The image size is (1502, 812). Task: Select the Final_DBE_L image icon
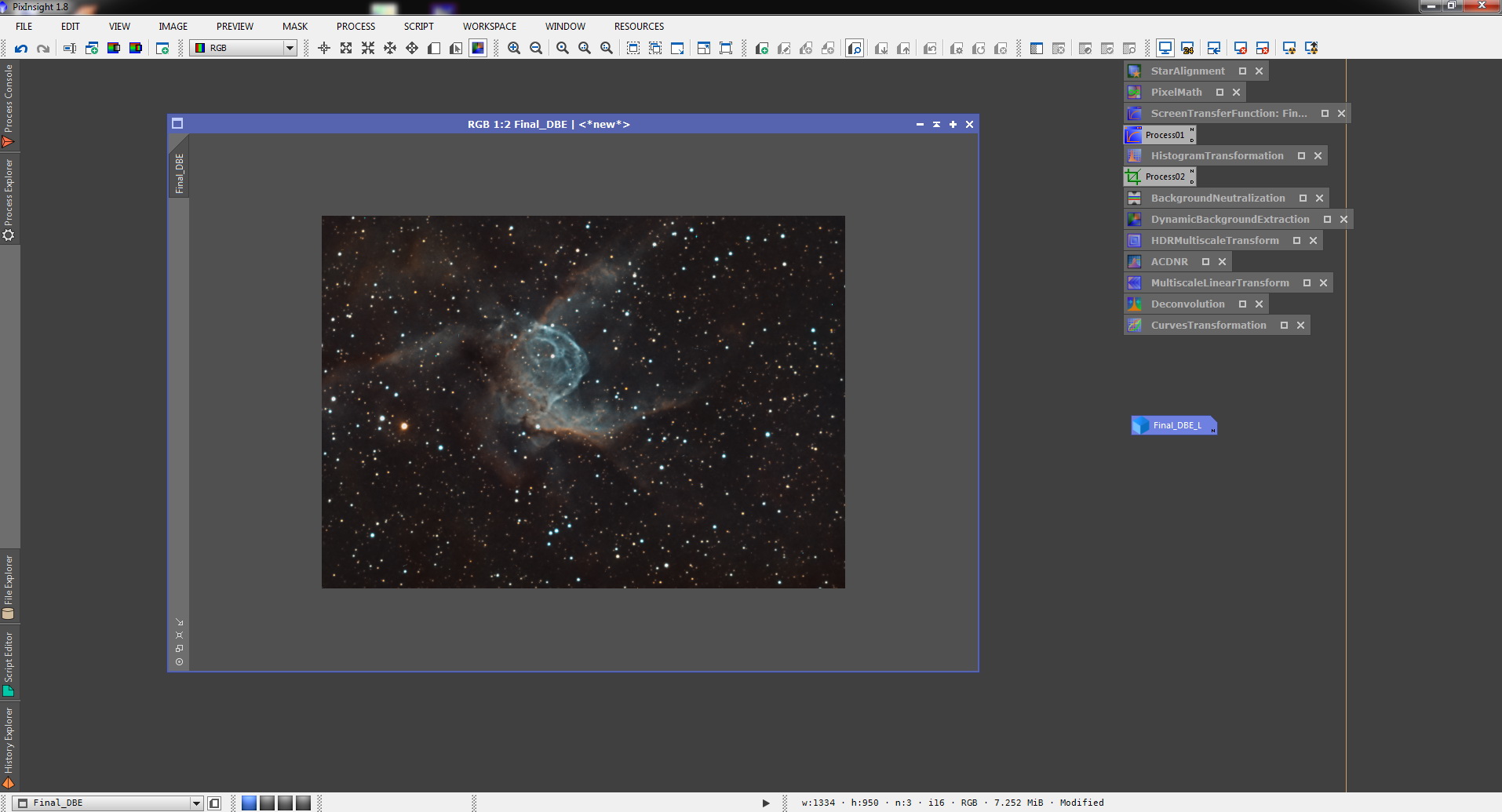point(1174,425)
